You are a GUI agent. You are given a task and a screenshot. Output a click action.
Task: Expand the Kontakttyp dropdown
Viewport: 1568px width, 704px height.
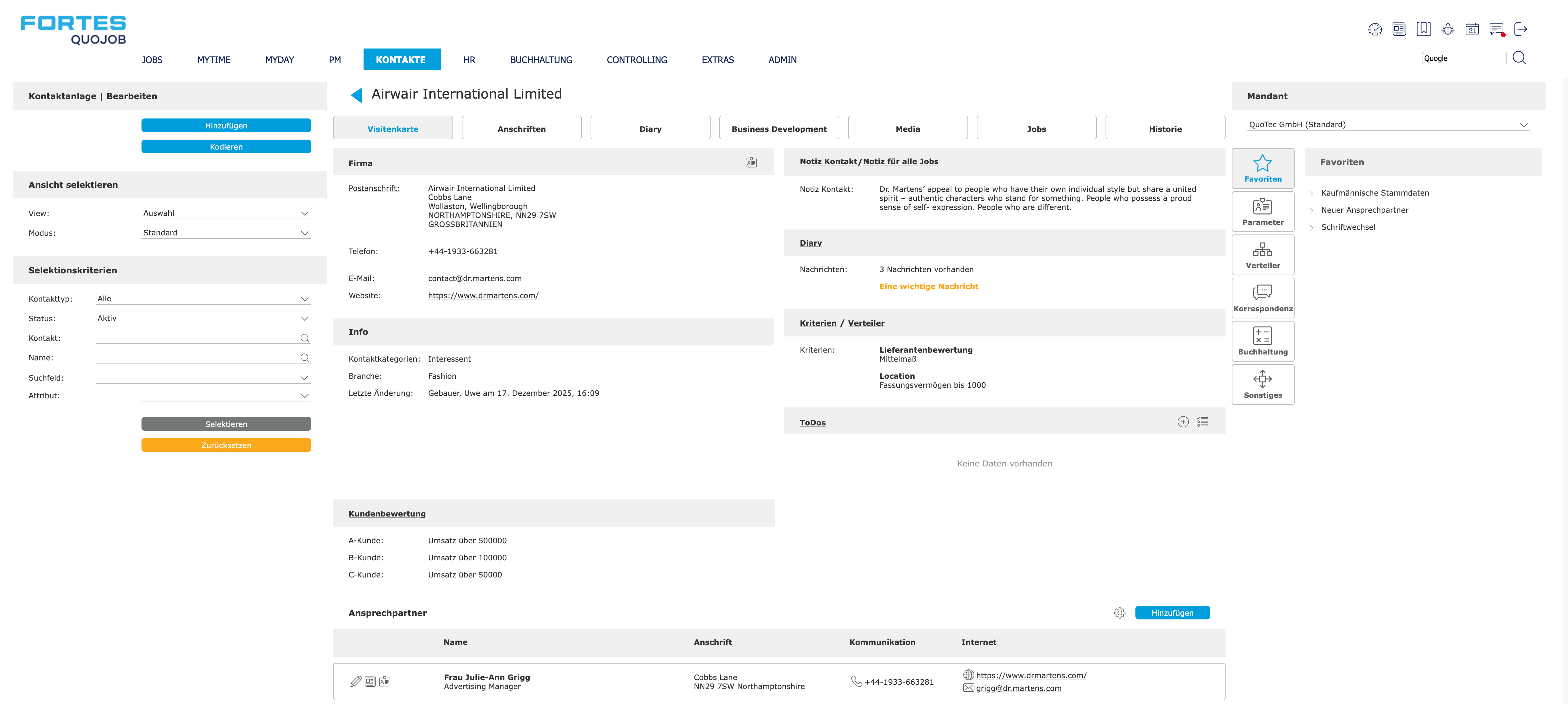203,299
